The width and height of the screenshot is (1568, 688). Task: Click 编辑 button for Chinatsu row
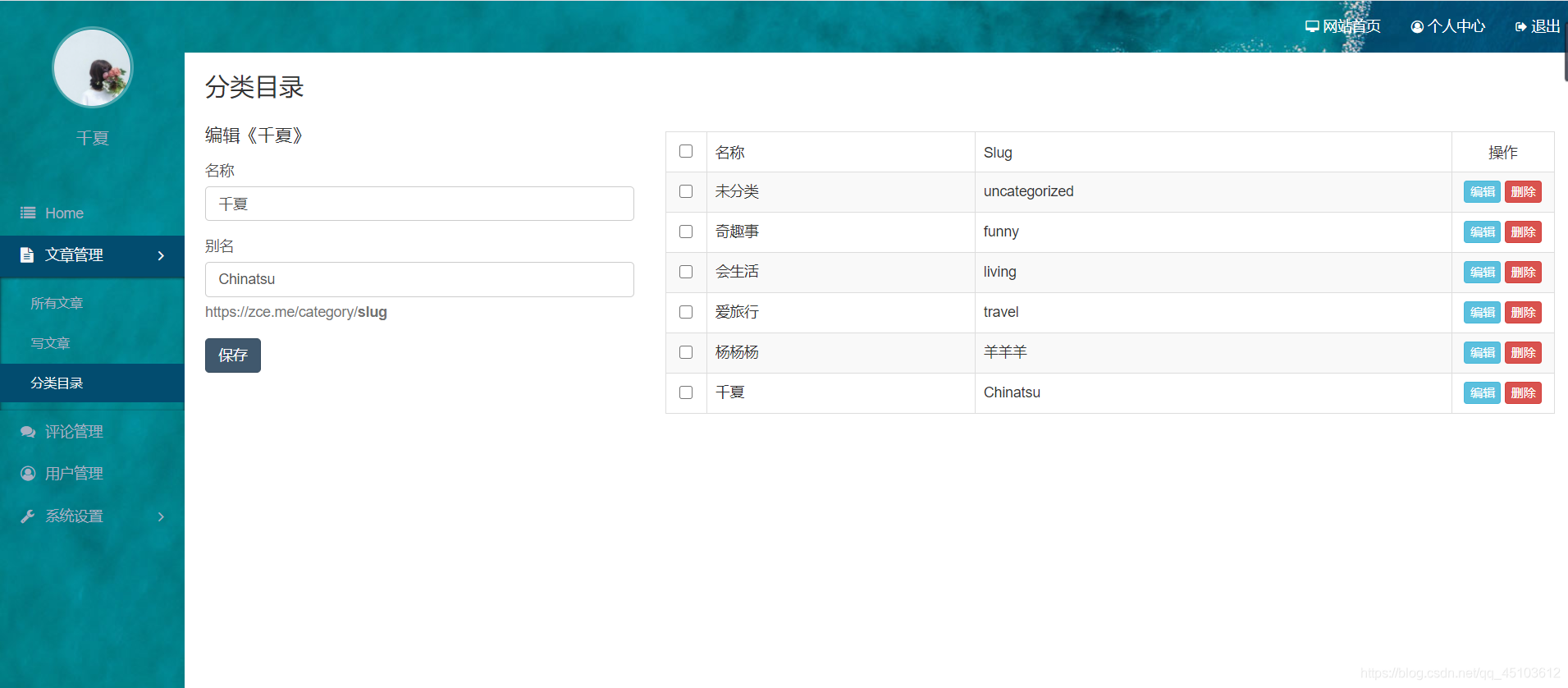coord(1482,392)
